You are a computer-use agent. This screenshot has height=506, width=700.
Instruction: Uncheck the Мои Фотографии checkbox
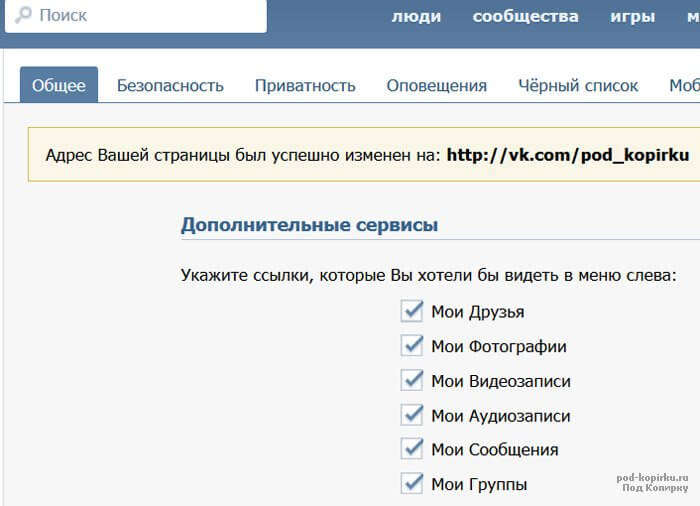(x=412, y=345)
